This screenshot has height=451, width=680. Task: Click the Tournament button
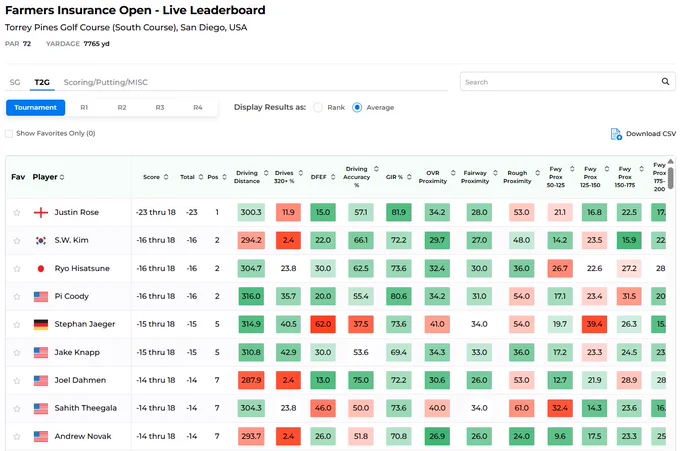coord(36,108)
